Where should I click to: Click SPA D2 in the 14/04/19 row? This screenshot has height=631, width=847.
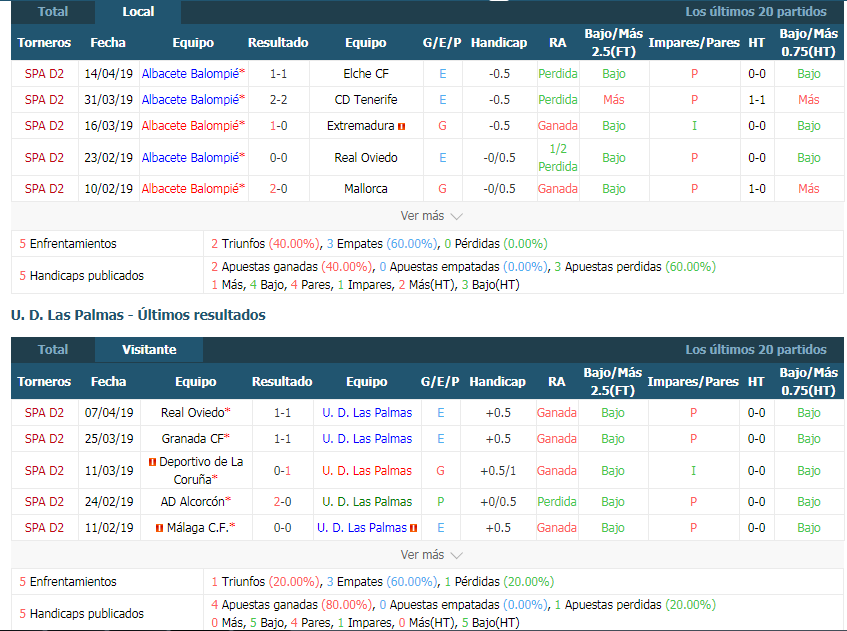[x=44, y=73]
